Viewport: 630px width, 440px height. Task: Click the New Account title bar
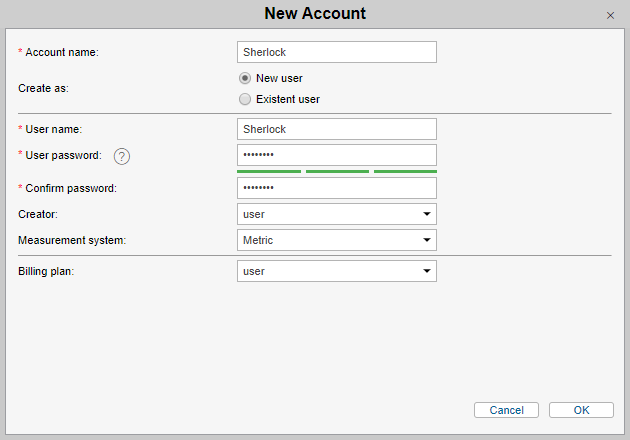tap(315, 14)
